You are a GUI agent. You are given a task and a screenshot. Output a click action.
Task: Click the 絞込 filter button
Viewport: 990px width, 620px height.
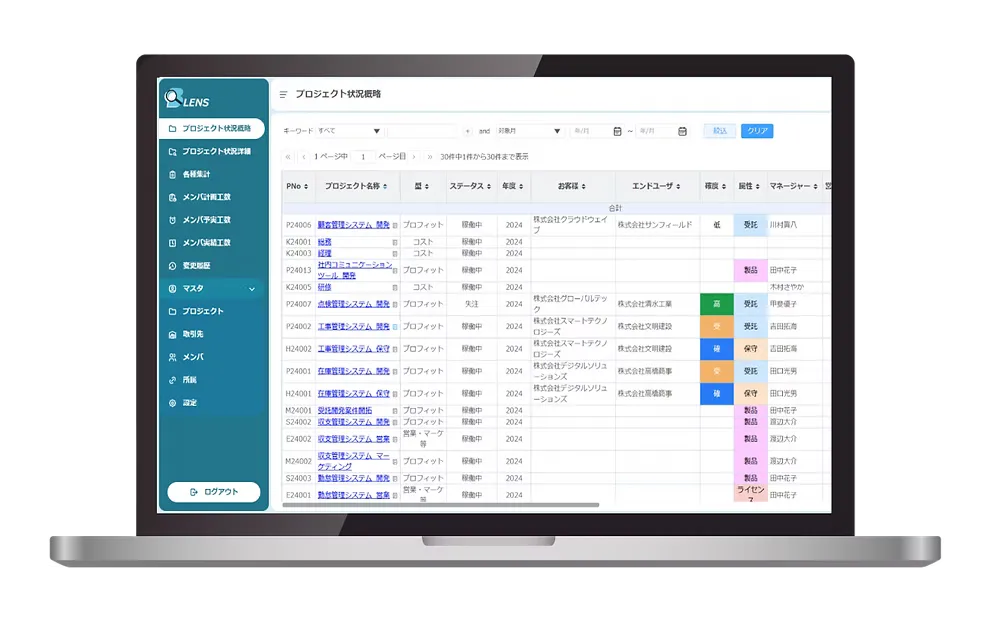coord(720,131)
